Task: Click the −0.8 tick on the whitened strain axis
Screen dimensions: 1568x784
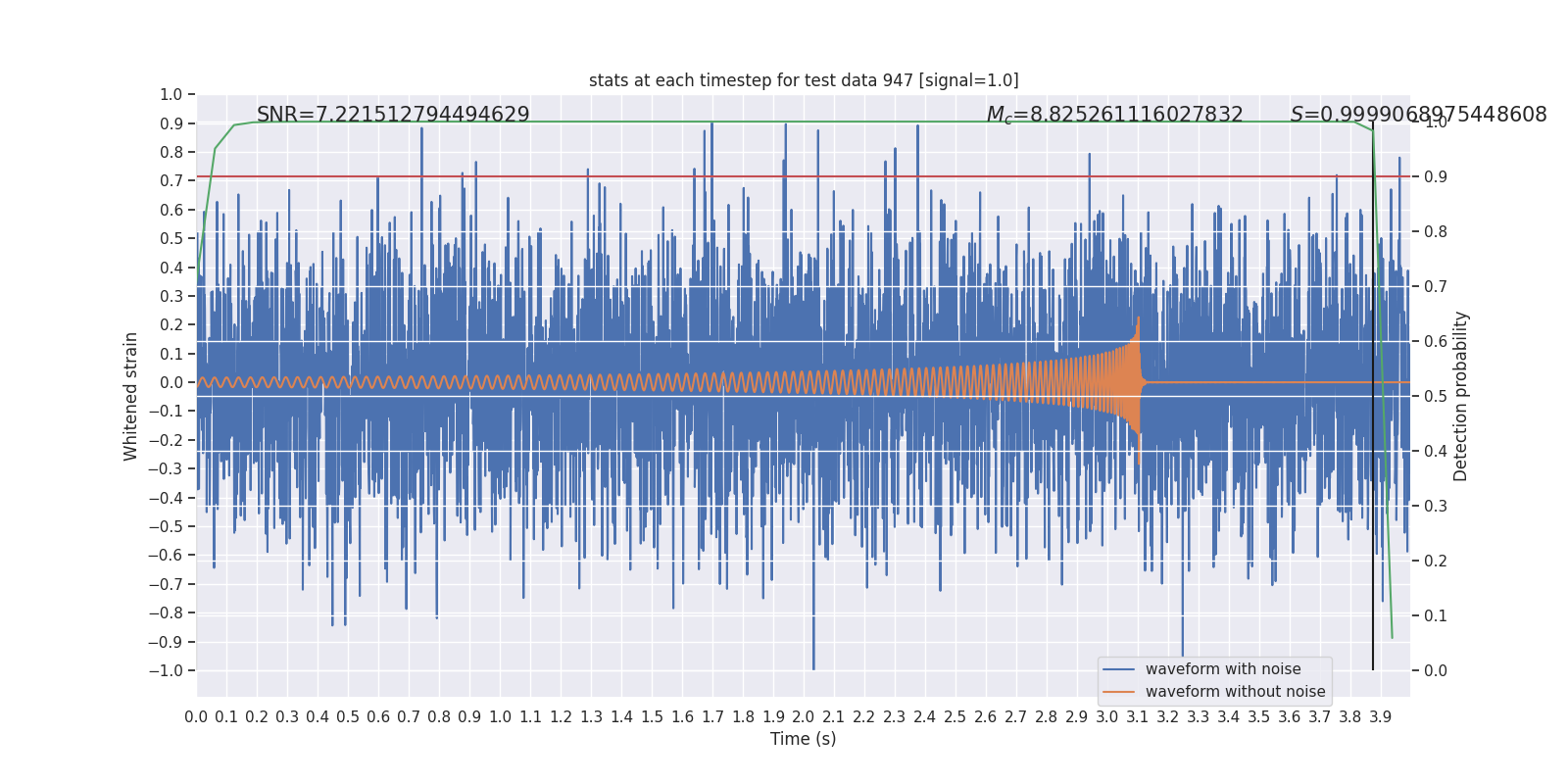Action: (x=166, y=613)
